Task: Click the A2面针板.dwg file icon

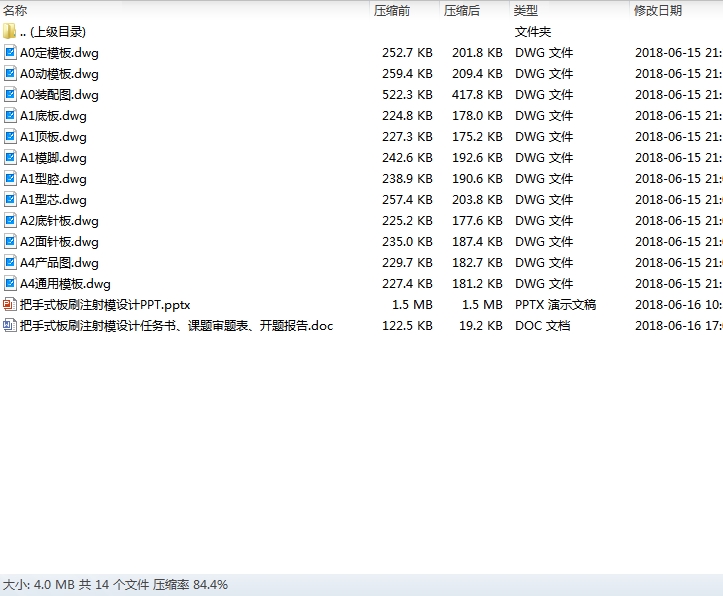Action: 10,242
